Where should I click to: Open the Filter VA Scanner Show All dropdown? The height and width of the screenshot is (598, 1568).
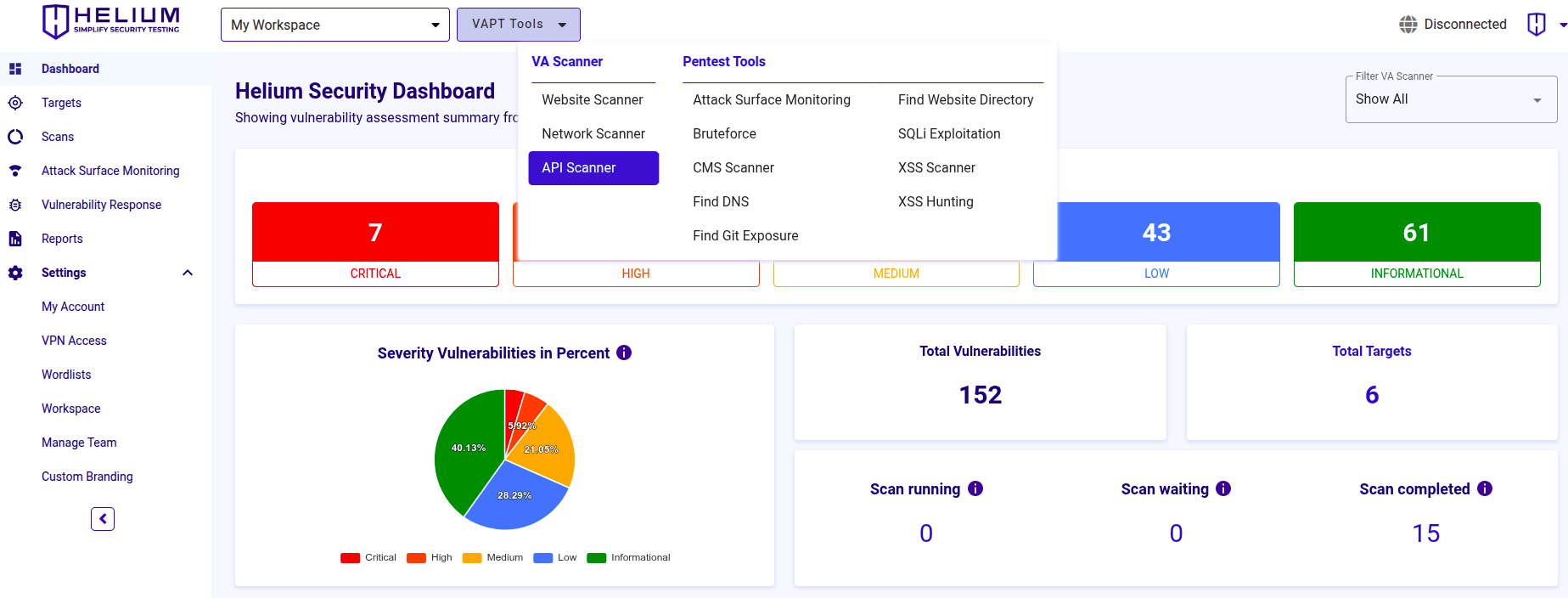coord(1451,99)
